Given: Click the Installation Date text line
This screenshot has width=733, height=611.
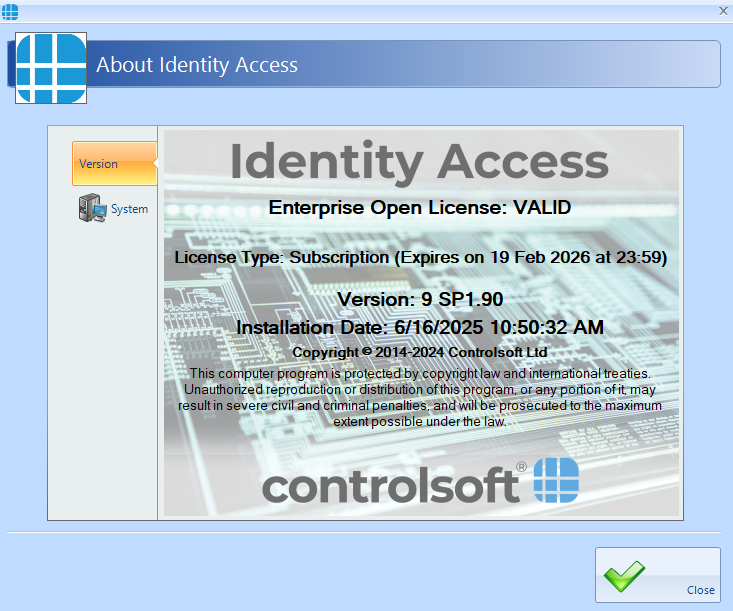Looking at the screenshot, I should (x=420, y=327).
